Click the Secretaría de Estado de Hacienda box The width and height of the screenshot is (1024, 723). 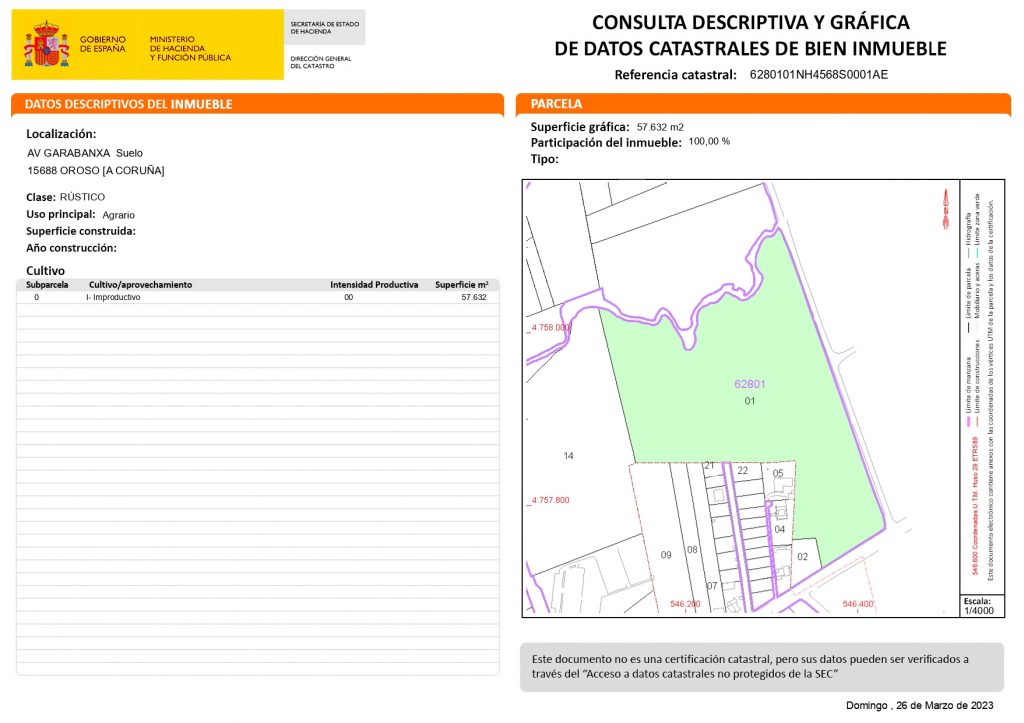coord(324,27)
